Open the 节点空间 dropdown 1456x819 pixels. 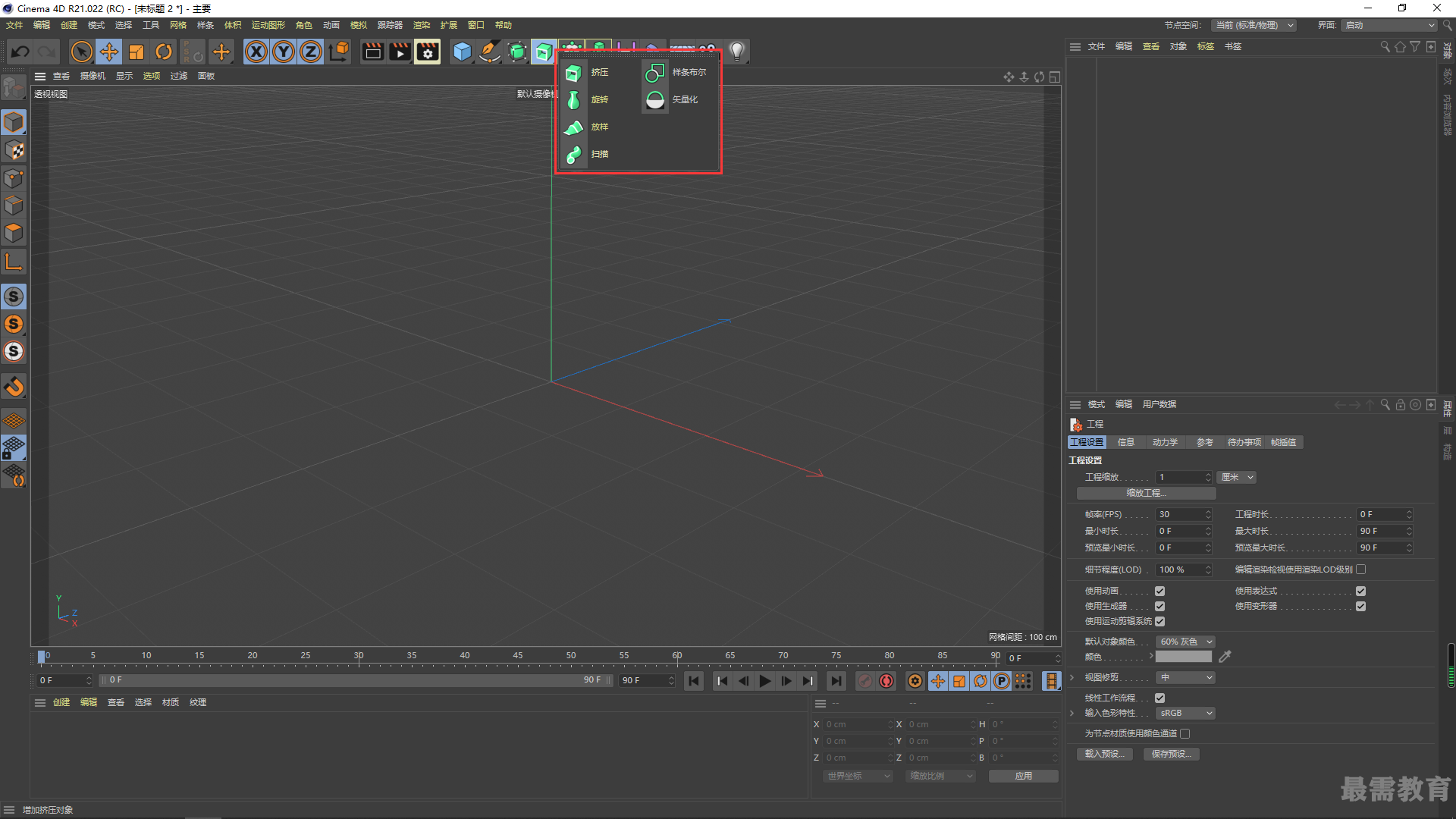click(1253, 25)
